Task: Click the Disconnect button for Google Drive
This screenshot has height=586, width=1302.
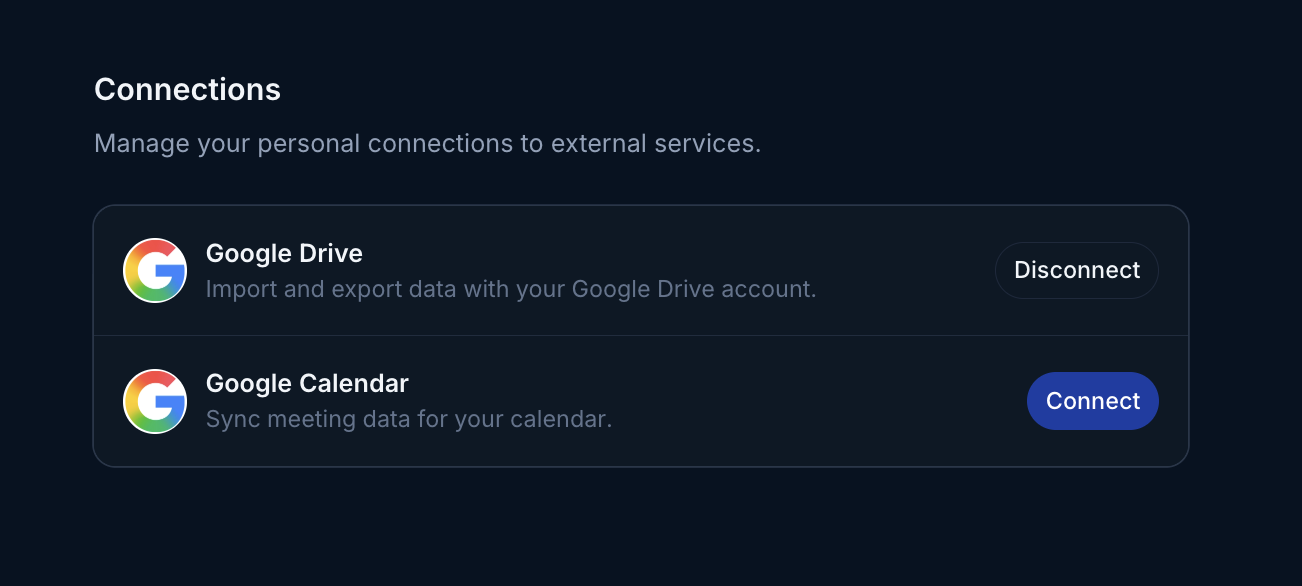Action: point(1077,270)
